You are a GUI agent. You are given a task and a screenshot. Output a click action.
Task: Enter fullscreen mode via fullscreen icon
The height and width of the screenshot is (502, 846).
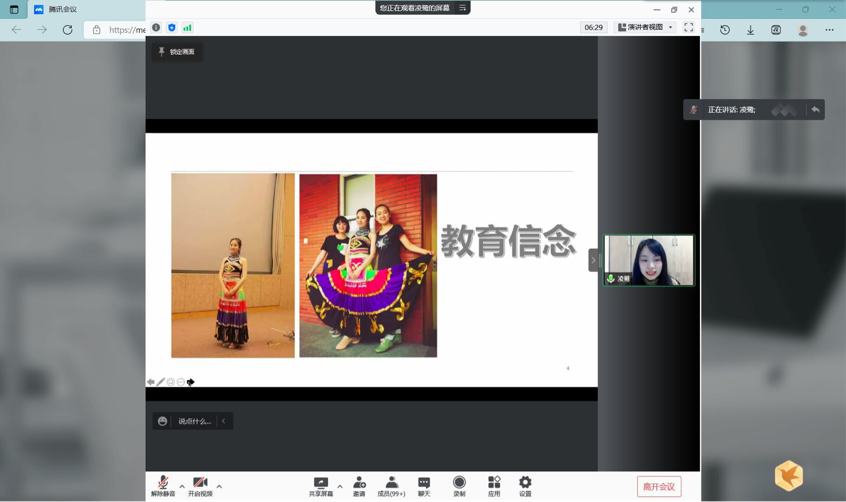(x=689, y=28)
